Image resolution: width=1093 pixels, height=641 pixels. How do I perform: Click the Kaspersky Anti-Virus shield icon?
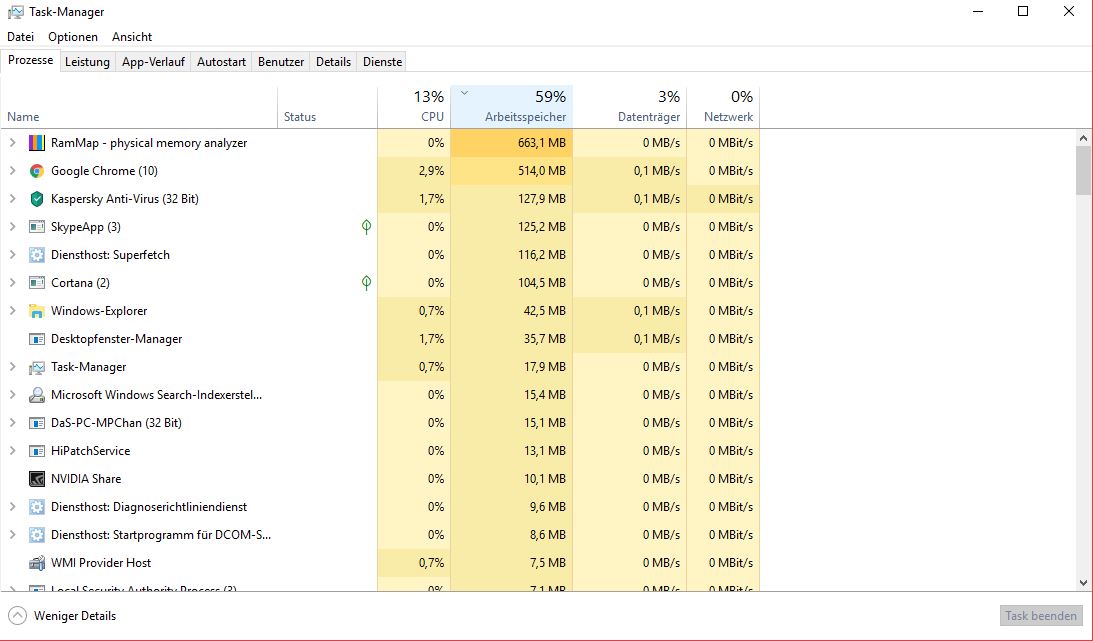[36, 199]
